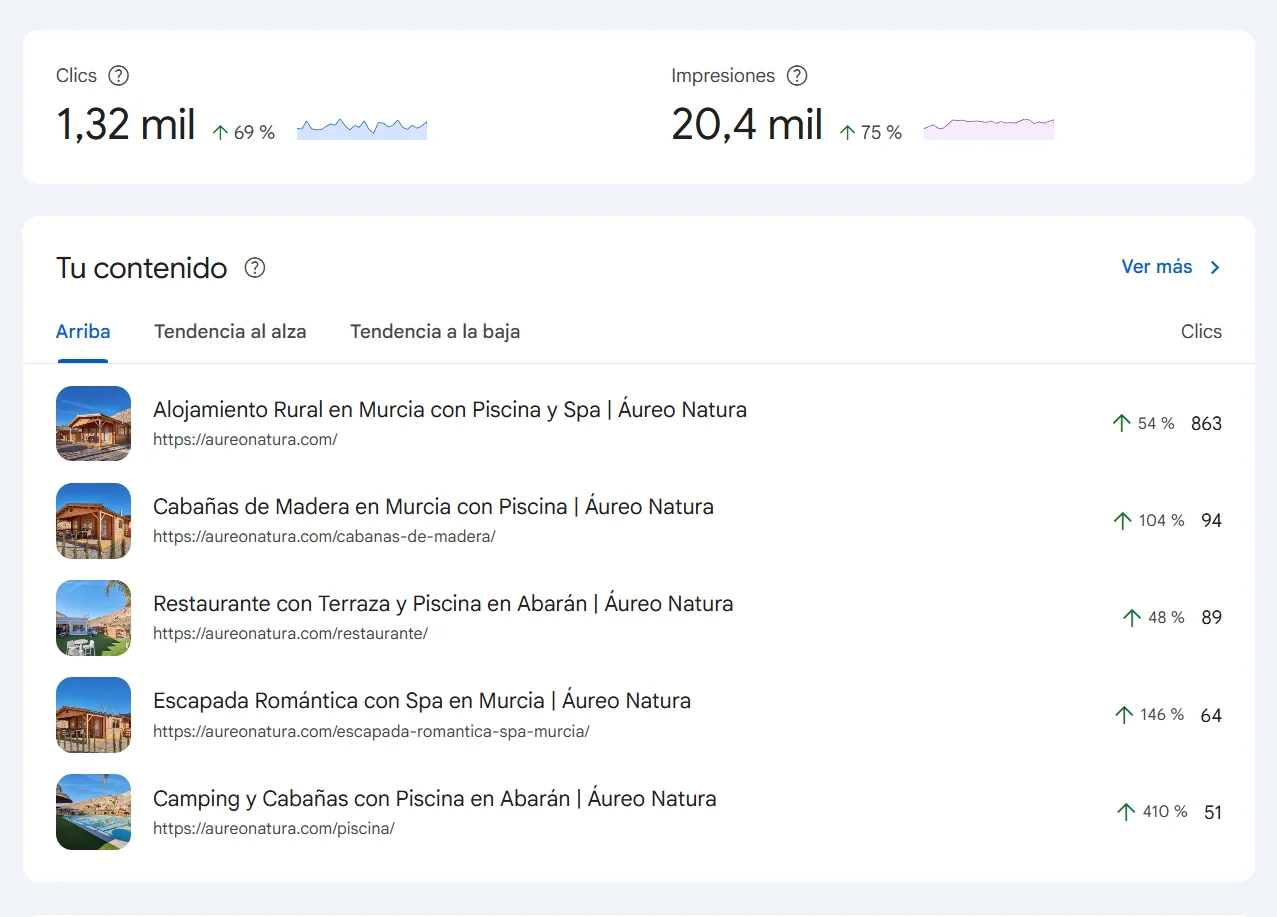Click the 1,32 mil clicks value
This screenshot has height=917, width=1277.
pyautogui.click(x=126, y=125)
